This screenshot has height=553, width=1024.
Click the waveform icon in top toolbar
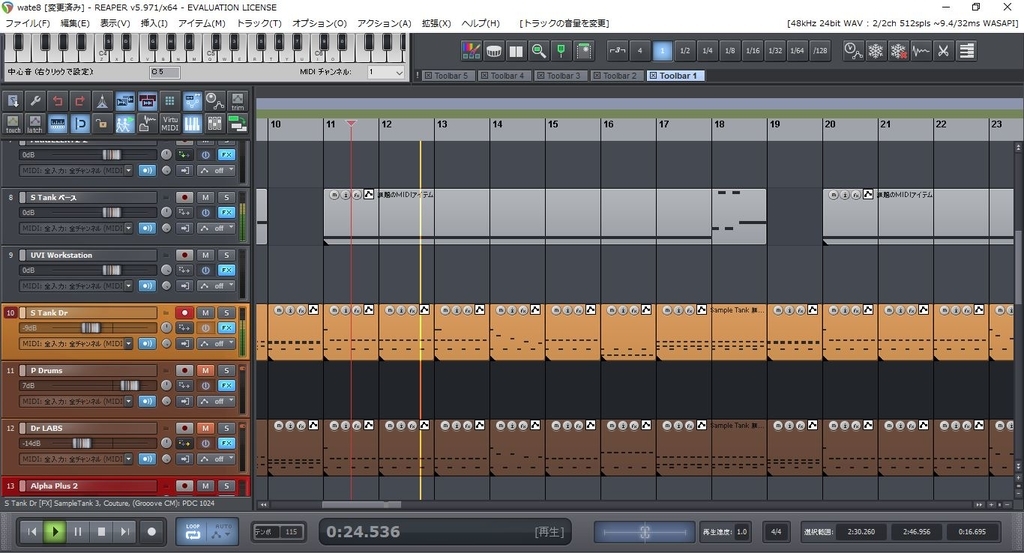click(x=921, y=50)
